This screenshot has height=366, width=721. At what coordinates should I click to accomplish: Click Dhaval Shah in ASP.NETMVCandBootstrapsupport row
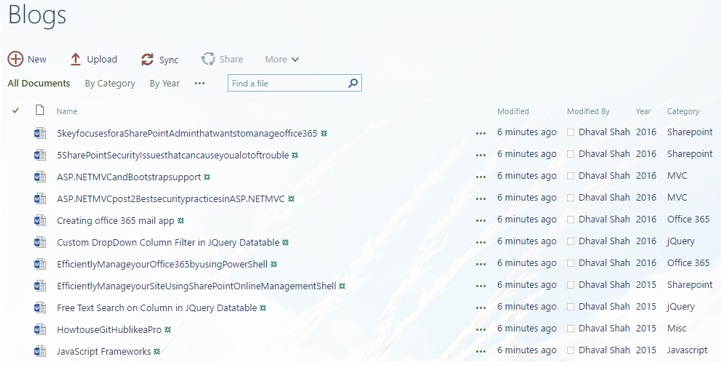[604, 176]
